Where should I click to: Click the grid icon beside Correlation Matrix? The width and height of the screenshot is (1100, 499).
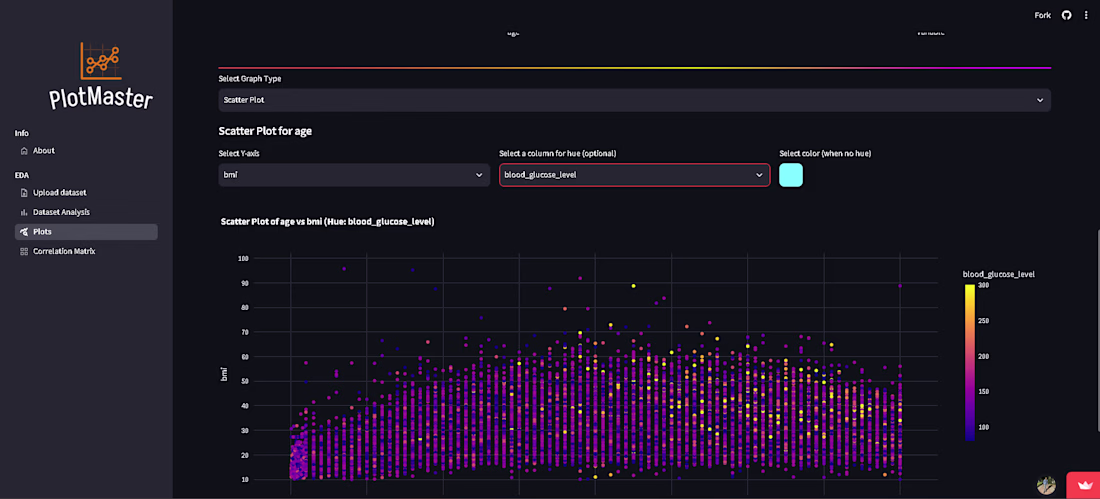pos(25,251)
